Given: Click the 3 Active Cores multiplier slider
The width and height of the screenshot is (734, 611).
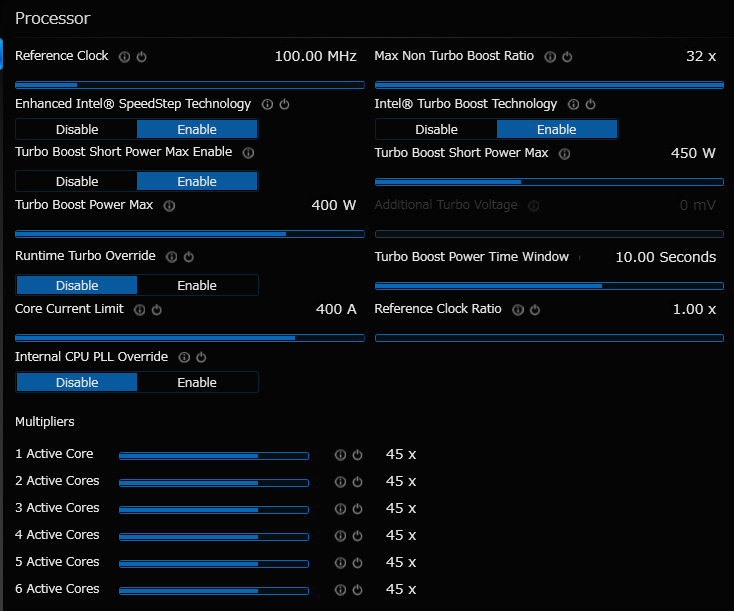Looking at the screenshot, I should (x=213, y=509).
